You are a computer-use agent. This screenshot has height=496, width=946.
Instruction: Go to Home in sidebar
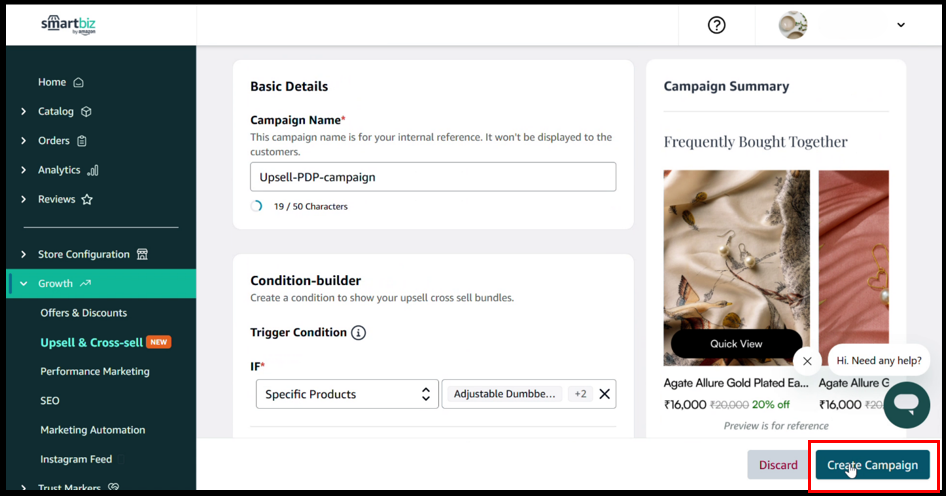pos(52,82)
